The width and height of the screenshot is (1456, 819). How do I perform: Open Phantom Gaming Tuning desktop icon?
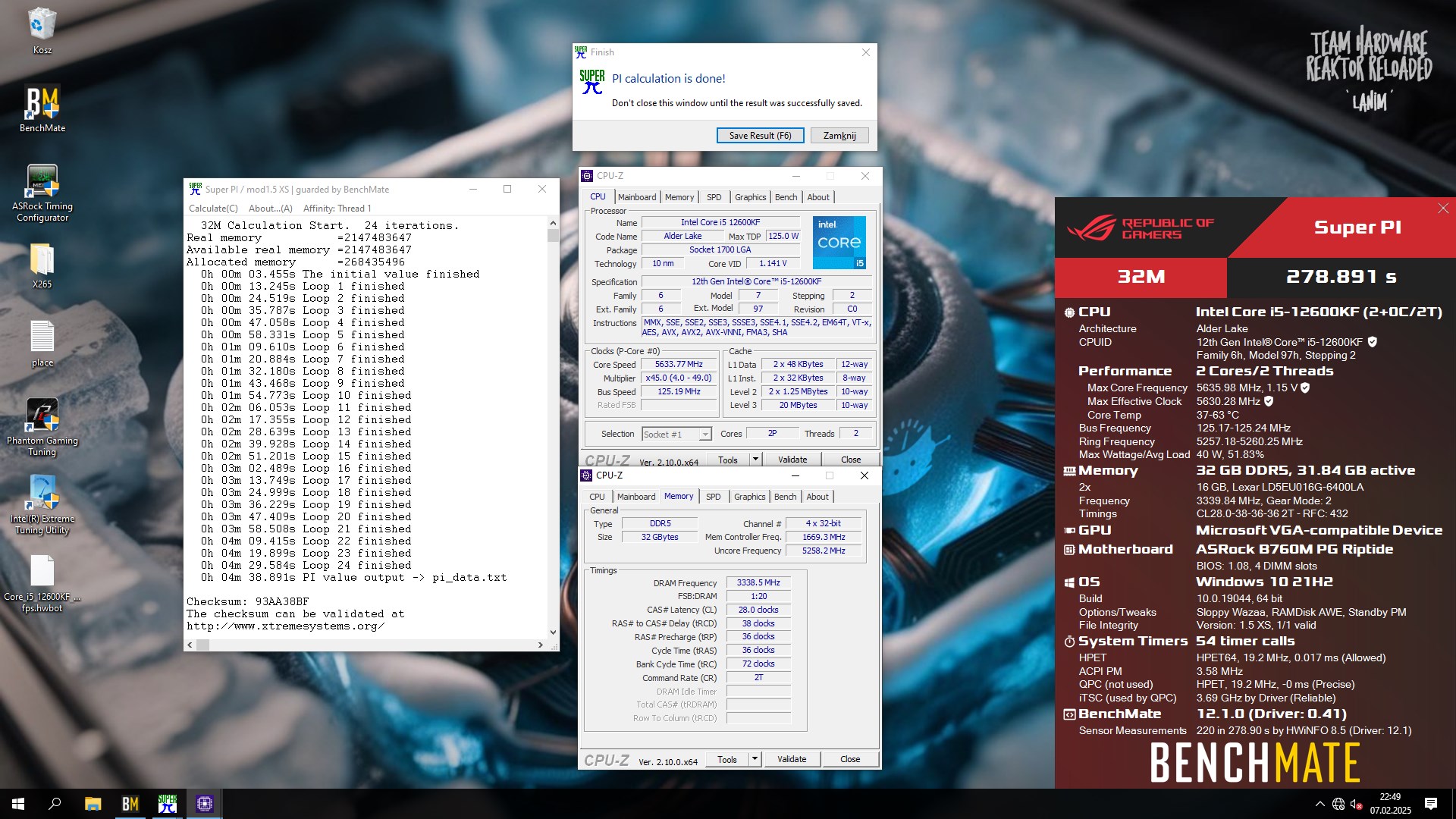(x=42, y=427)
